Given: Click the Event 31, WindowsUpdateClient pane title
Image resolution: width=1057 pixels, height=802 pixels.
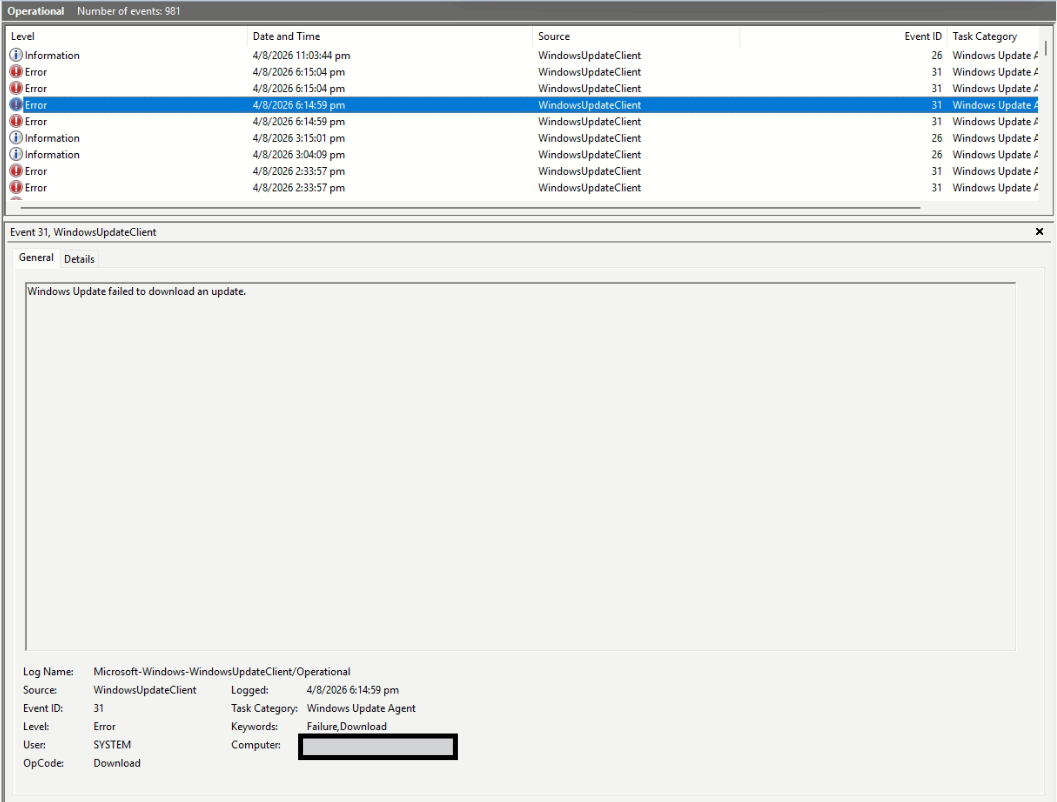Looking at the screenshot, I should [x=83, y=232].
